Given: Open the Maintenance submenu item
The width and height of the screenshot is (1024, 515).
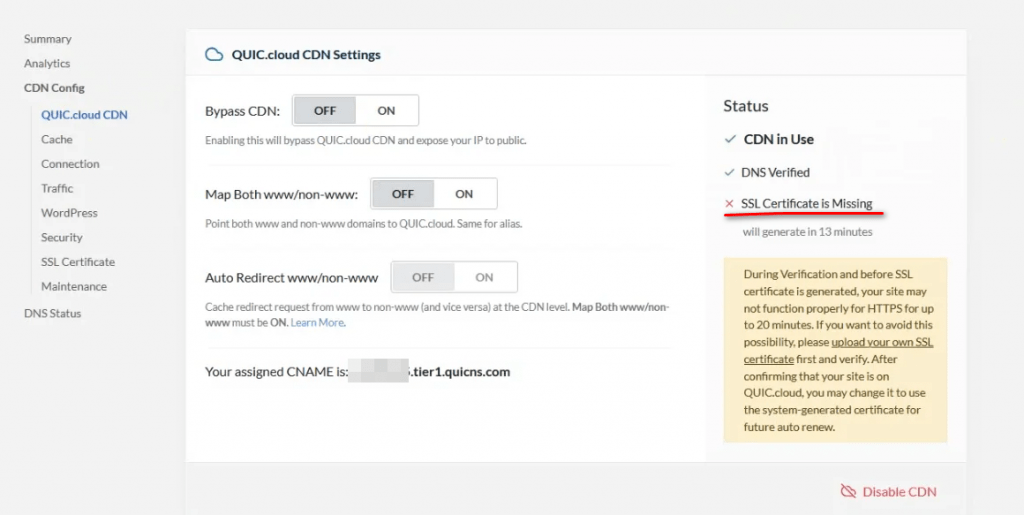Looking at the screenshot, I should click(74, 287).
